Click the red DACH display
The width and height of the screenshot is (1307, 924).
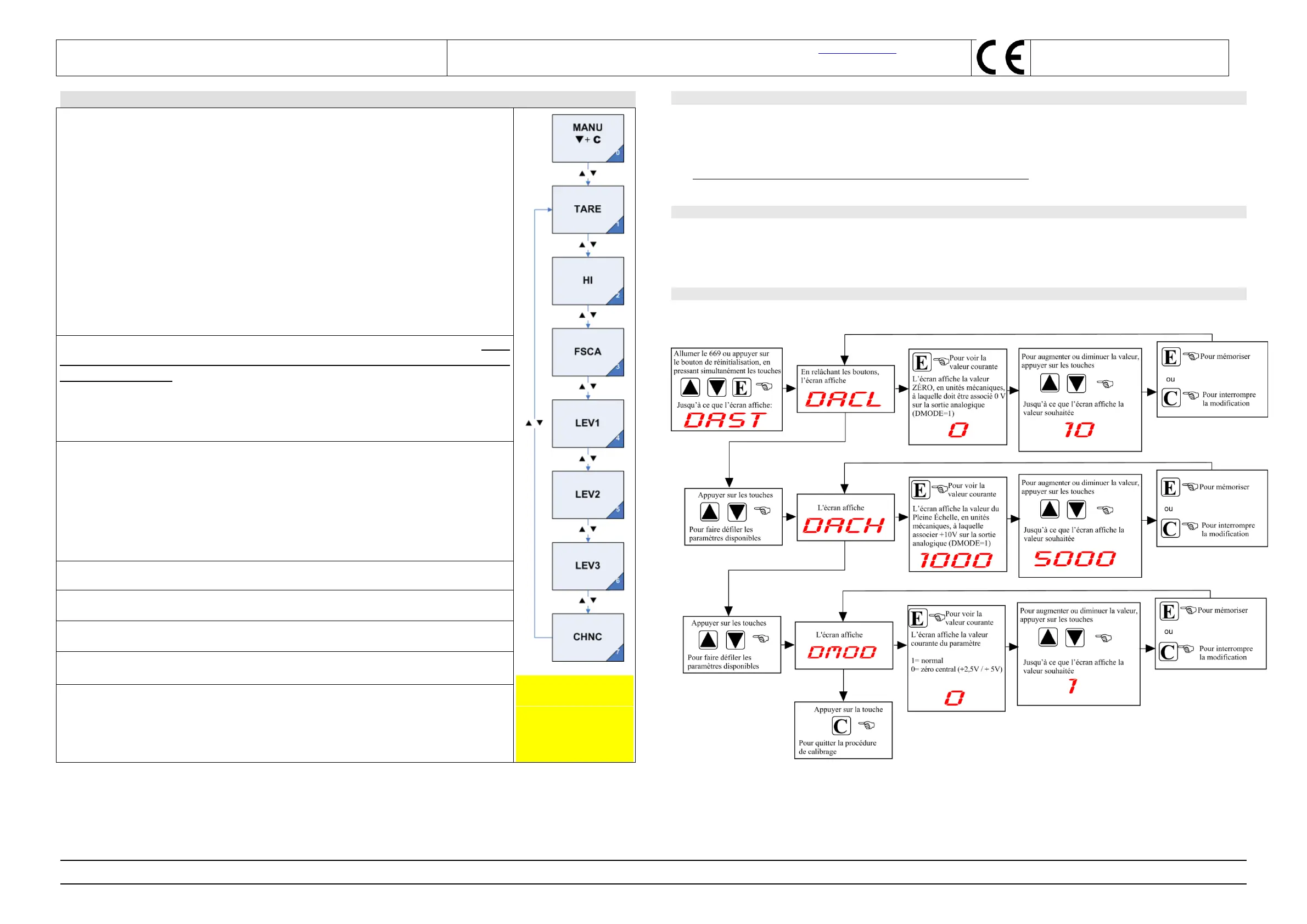pyautogui.click(x=843, y=525)
